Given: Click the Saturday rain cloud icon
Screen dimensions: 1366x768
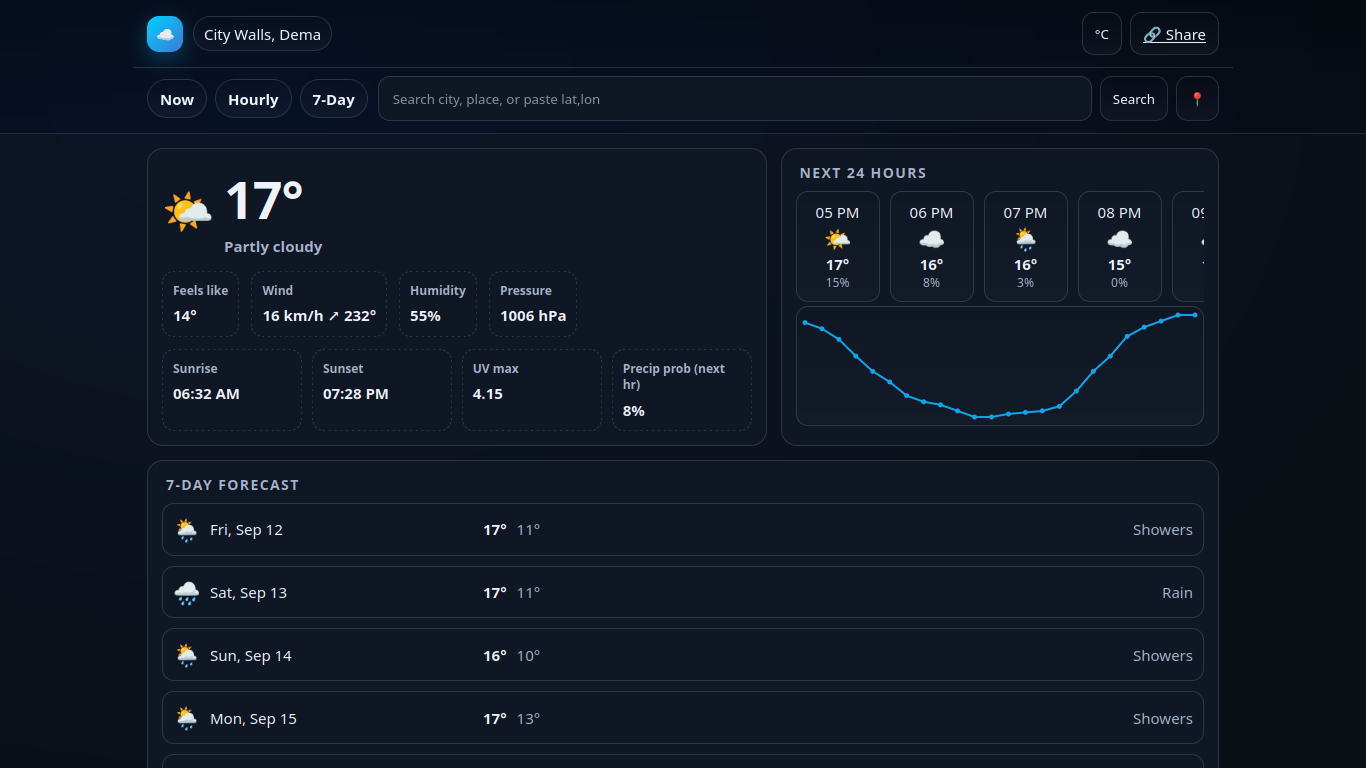Looking at the screenshot, I should (x=187, y=593).
